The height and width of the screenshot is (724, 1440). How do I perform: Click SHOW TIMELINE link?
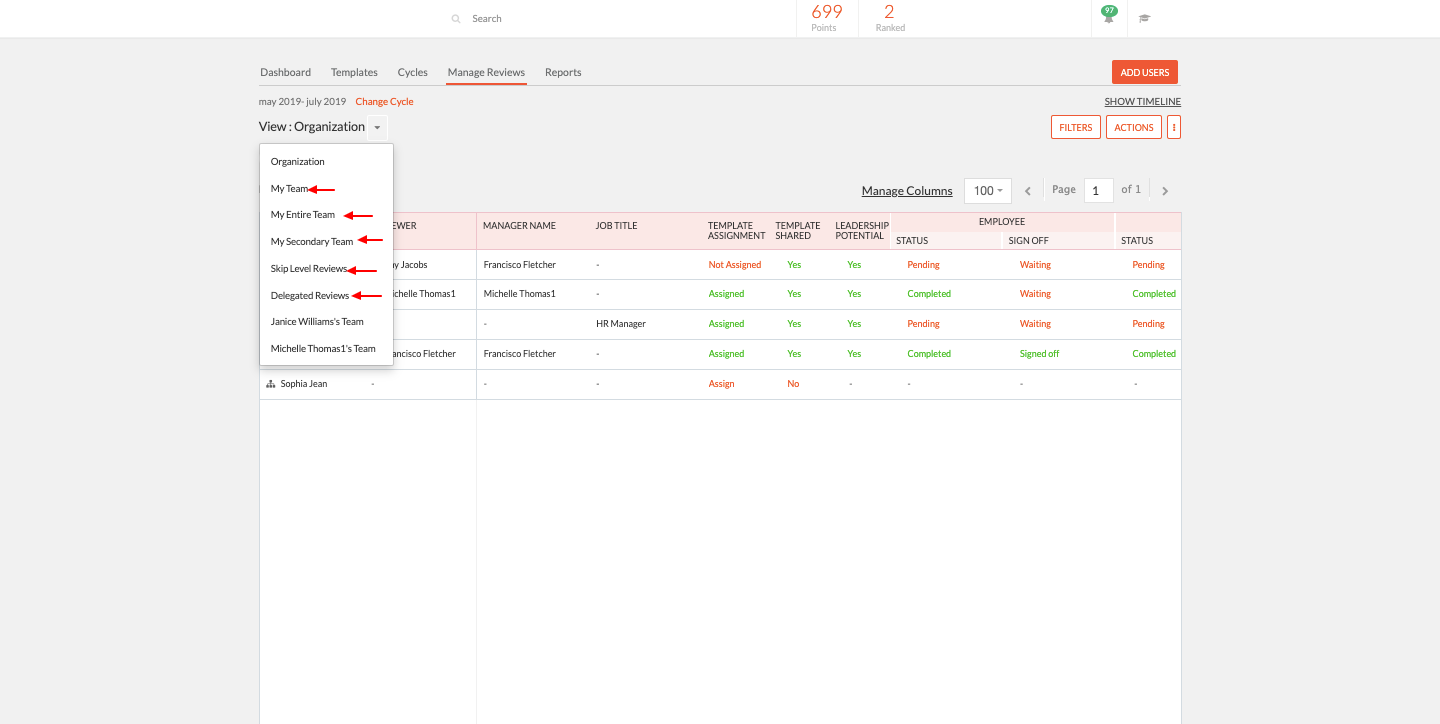(x=1142, y=102)
